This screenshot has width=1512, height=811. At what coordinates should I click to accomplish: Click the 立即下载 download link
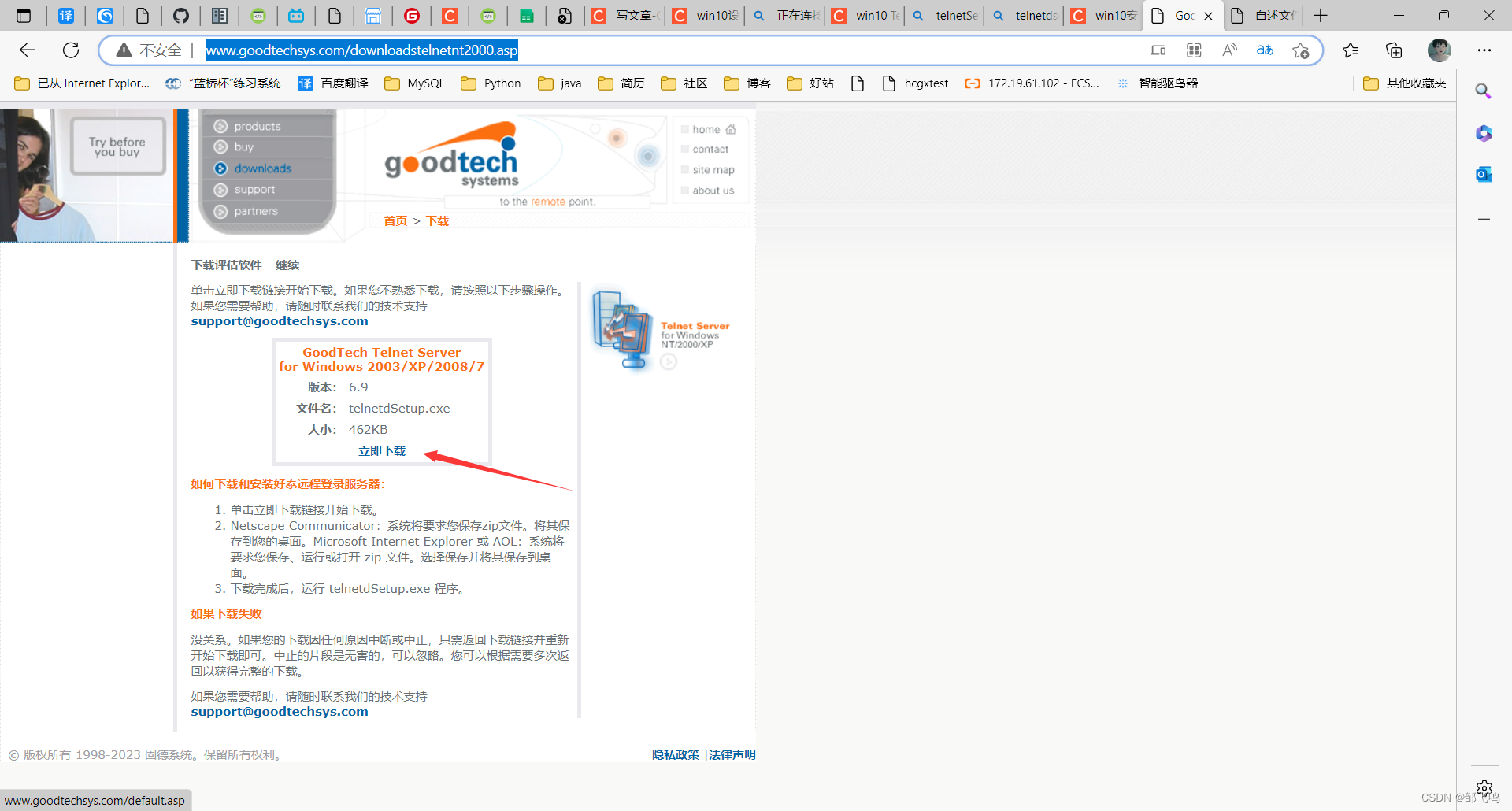point(382,451)
